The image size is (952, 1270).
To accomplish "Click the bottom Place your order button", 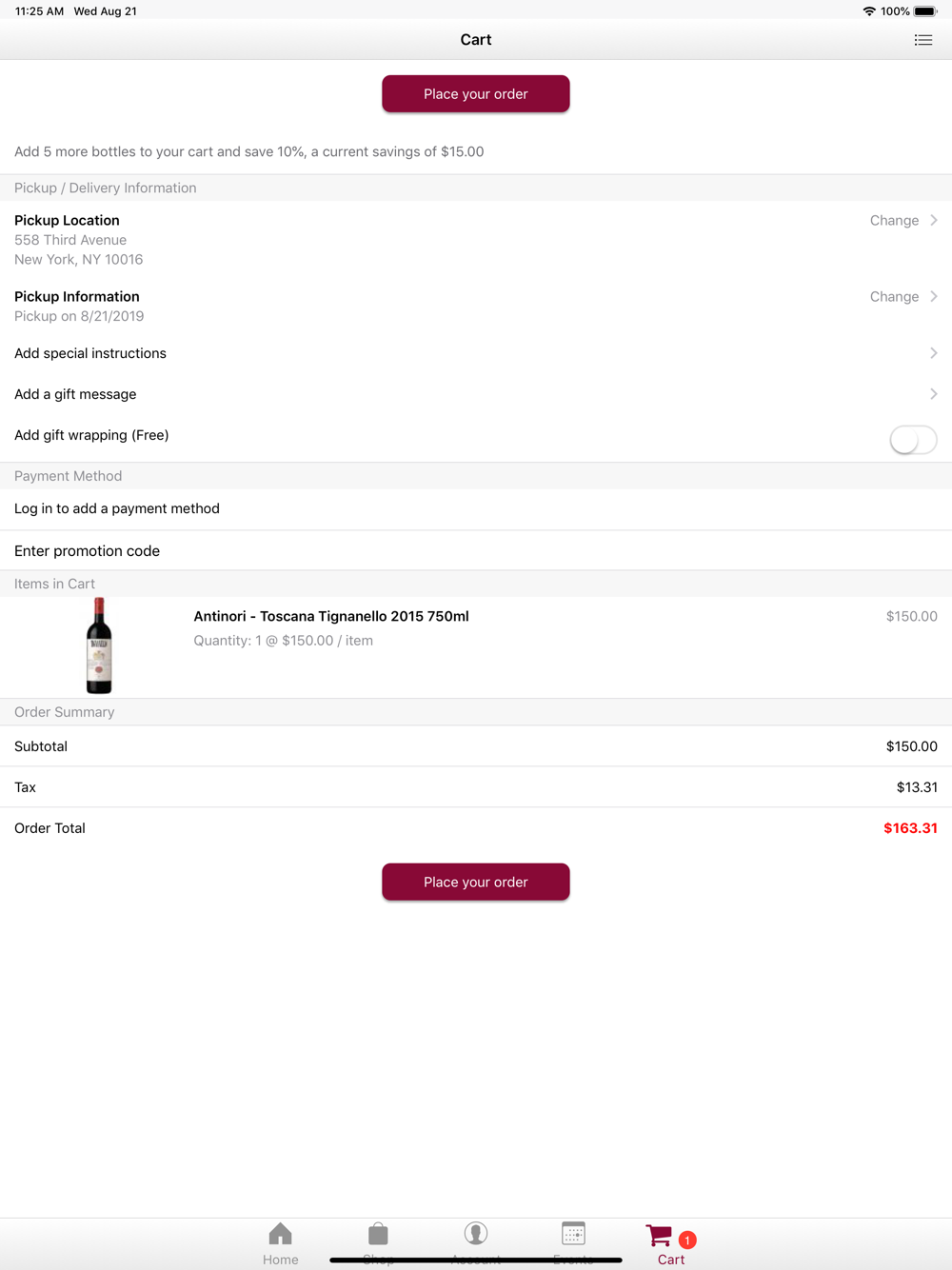I will pos(476,883).
